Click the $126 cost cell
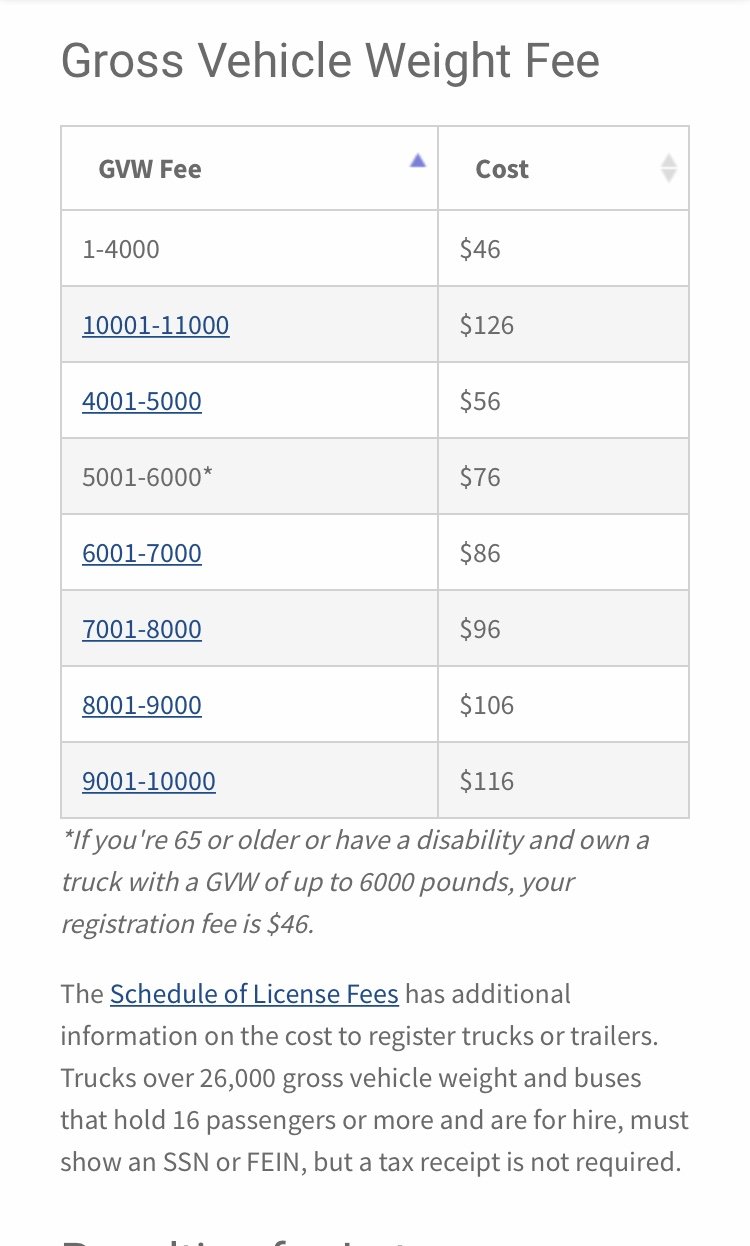 click(563, 324)
